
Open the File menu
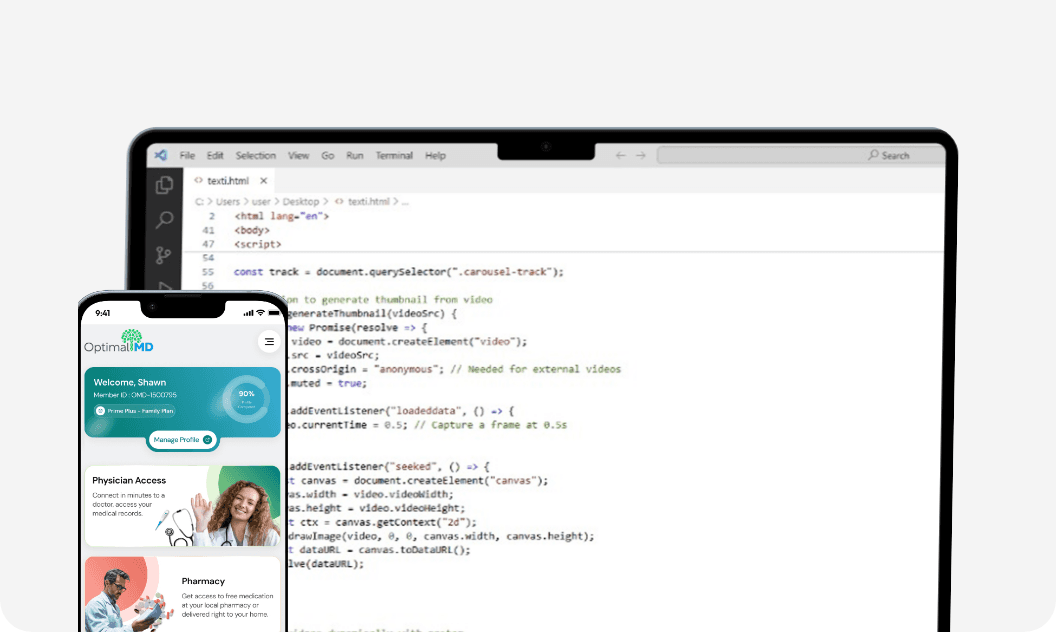coord(187,155)
